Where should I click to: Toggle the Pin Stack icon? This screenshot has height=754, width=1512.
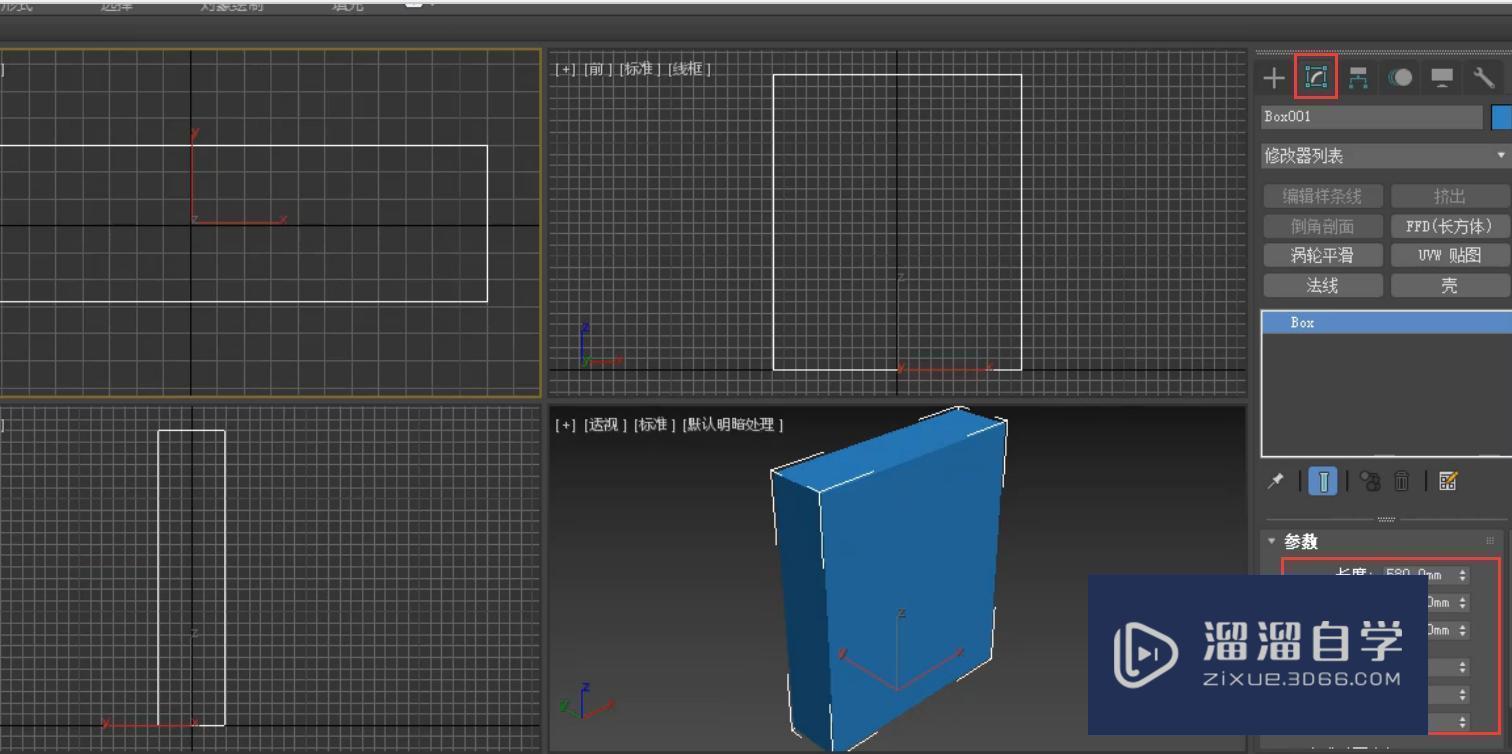1275,481
